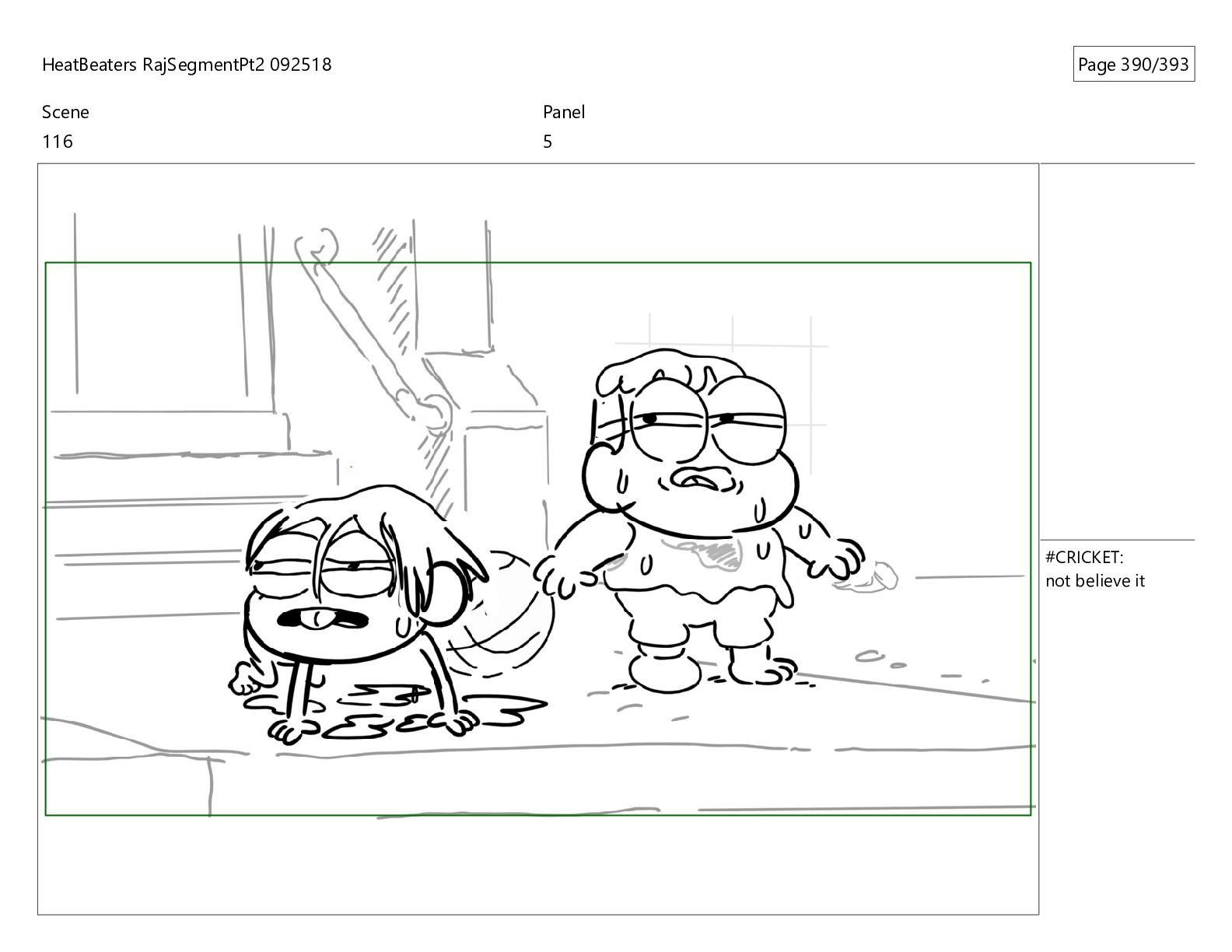Open the storyboard panel drawing thumbnail
The width and height of the screenshot is (1232, 952).
point(538,539)
